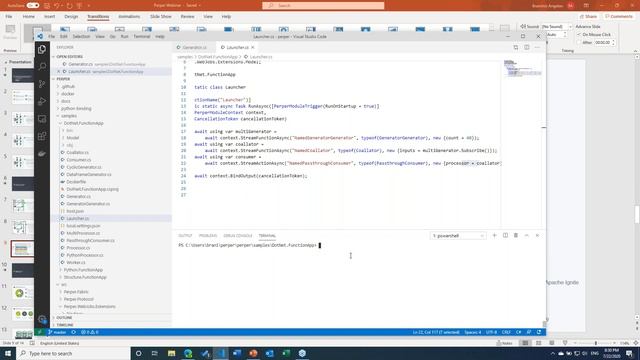Open Remote Explorer view in VS Code
Image resolution: width=640 pixels, height=360 pixels.
pos(42,119)
